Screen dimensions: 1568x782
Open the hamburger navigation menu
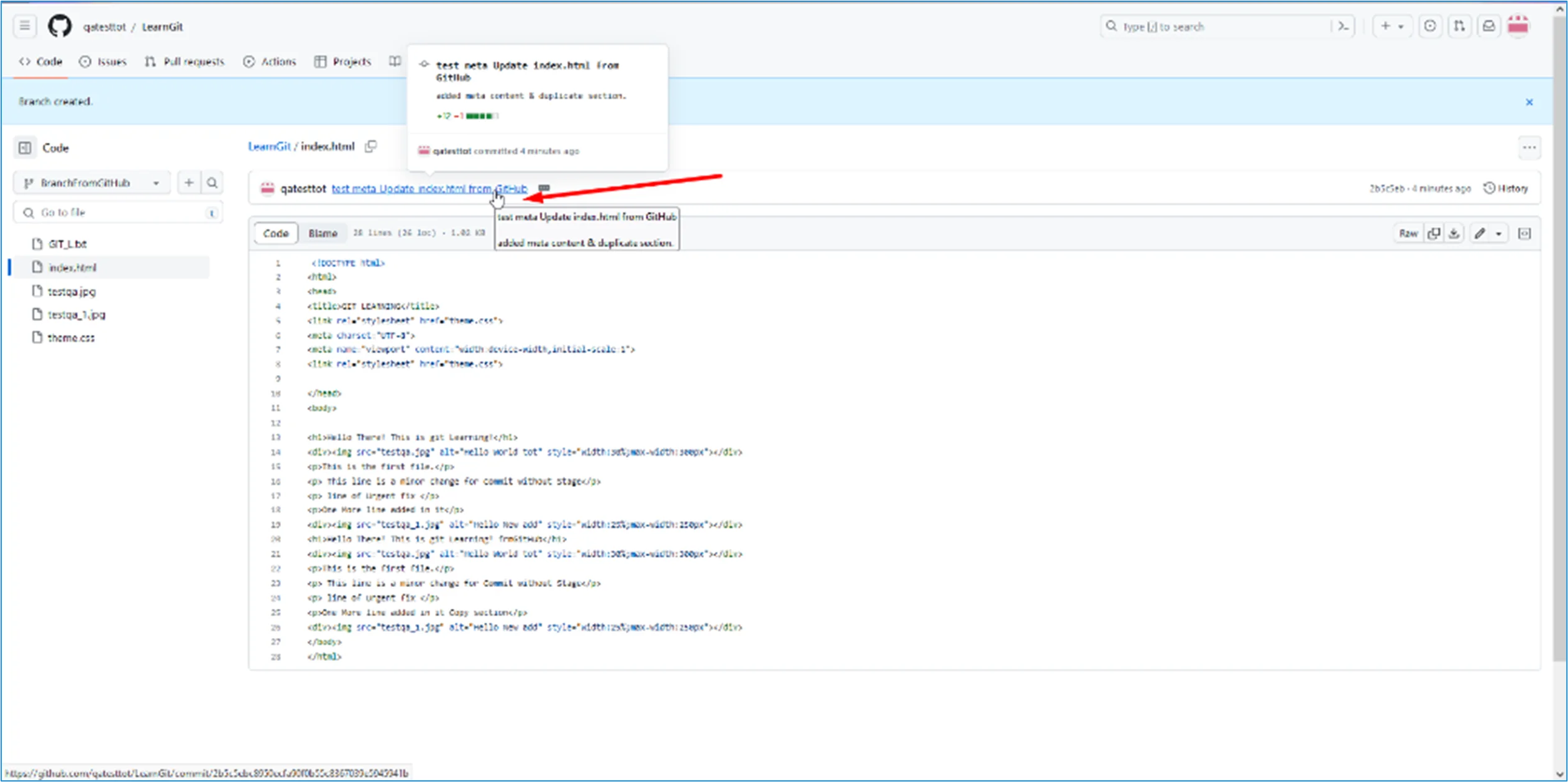coord(25,26)
